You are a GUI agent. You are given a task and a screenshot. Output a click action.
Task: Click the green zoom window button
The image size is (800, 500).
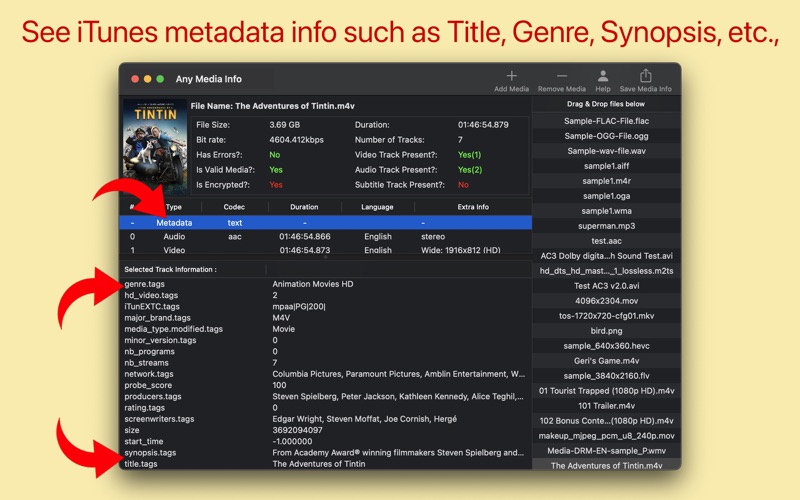tap(160, 79)
